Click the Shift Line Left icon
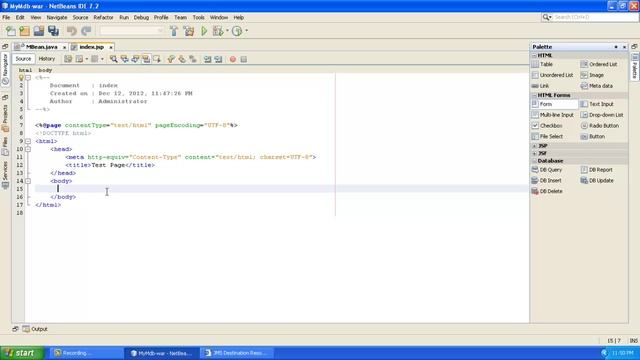 coord(207,59)
